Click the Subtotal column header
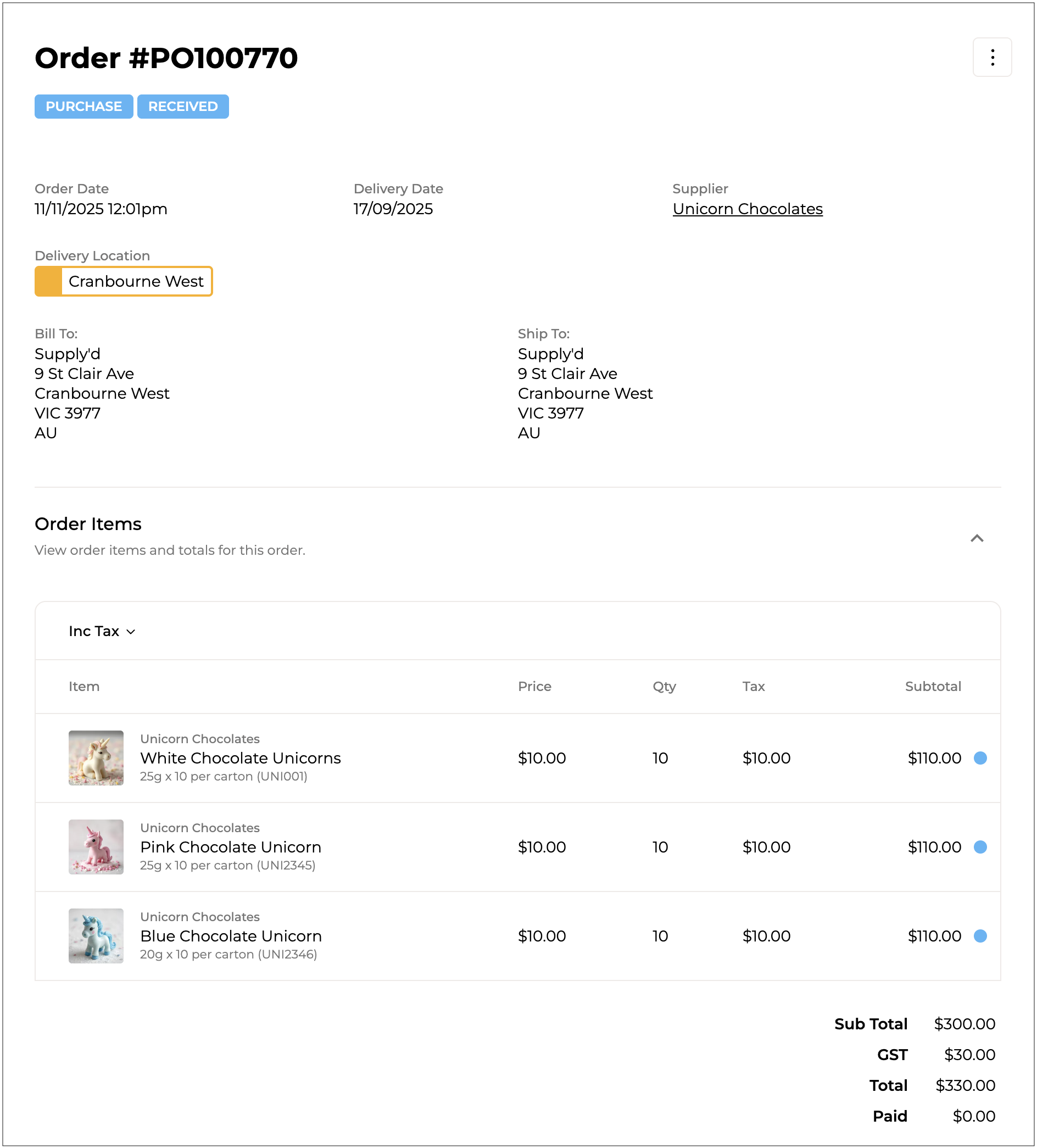This screenshot has width=1037, height=1148. [932, 686]
